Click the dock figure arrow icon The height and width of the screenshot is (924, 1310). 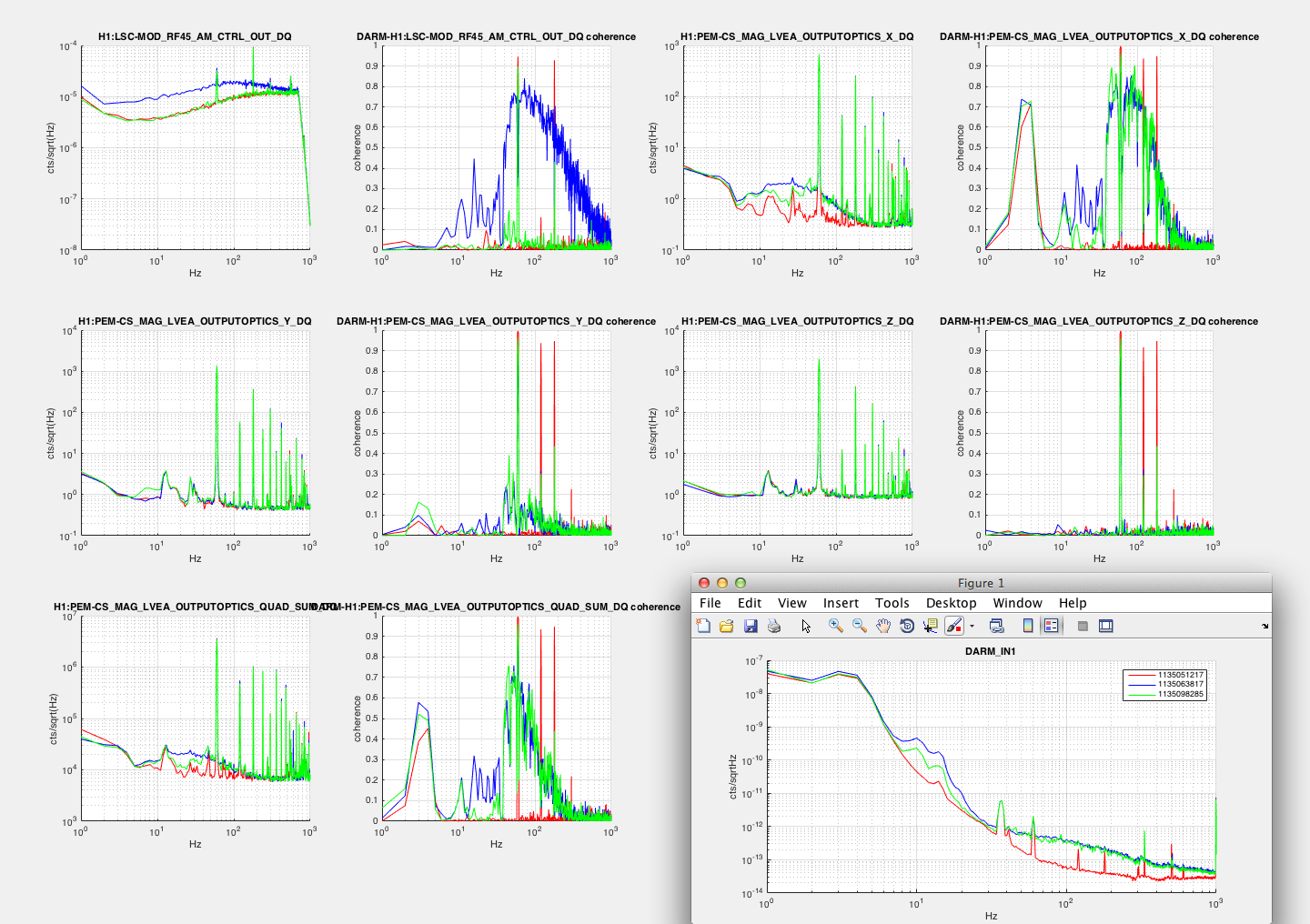coord(1265,626)
